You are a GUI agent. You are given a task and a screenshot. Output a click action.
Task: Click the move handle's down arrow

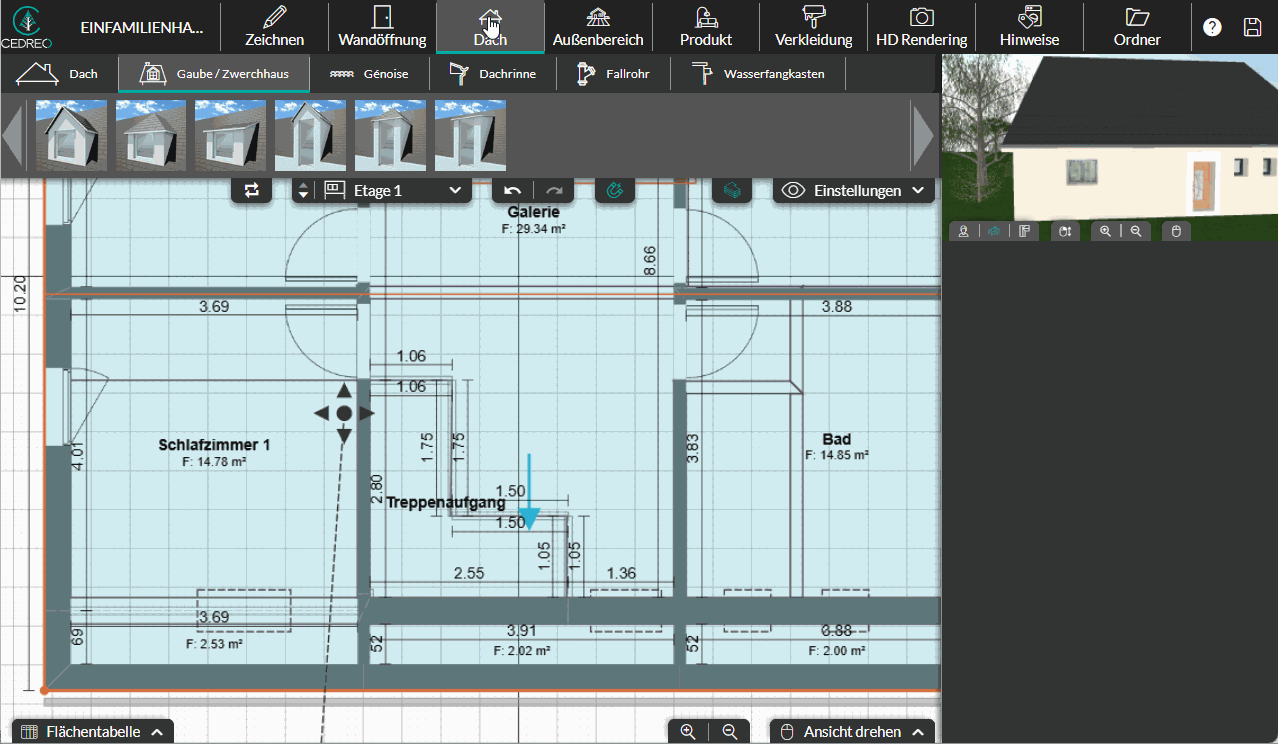344,435
